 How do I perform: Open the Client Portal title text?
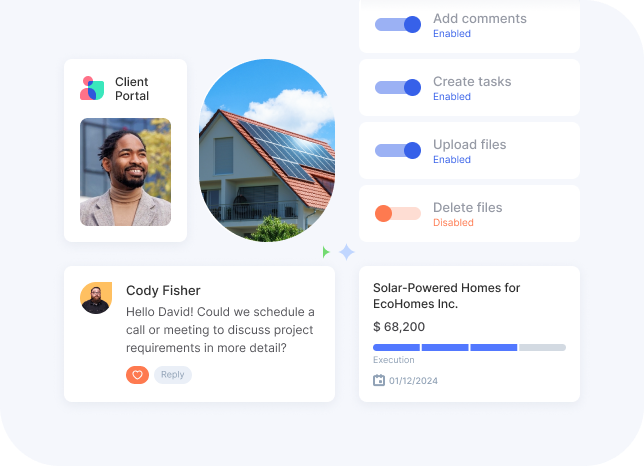point(132,89)
